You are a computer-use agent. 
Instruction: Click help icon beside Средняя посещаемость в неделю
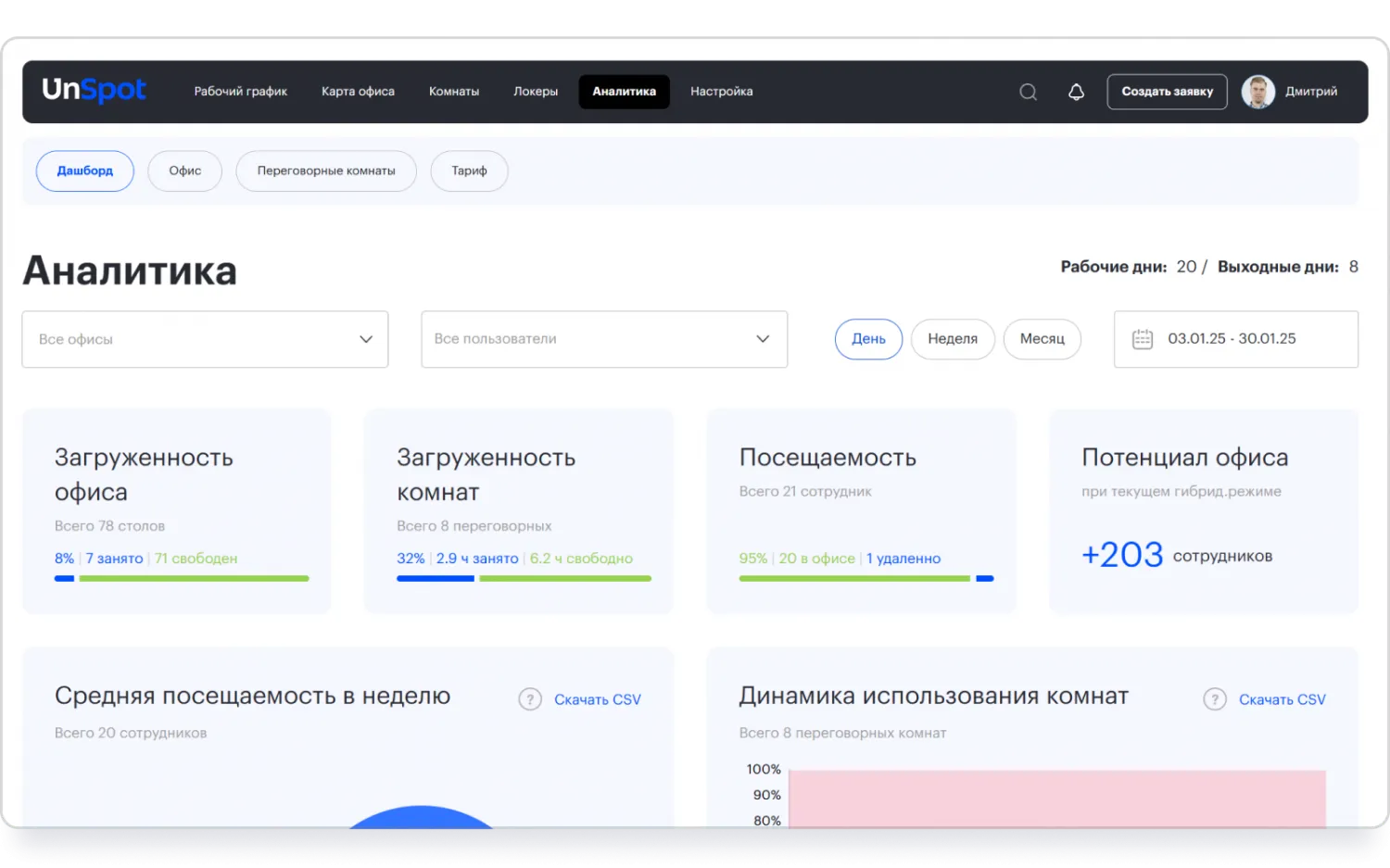point(529,699)
